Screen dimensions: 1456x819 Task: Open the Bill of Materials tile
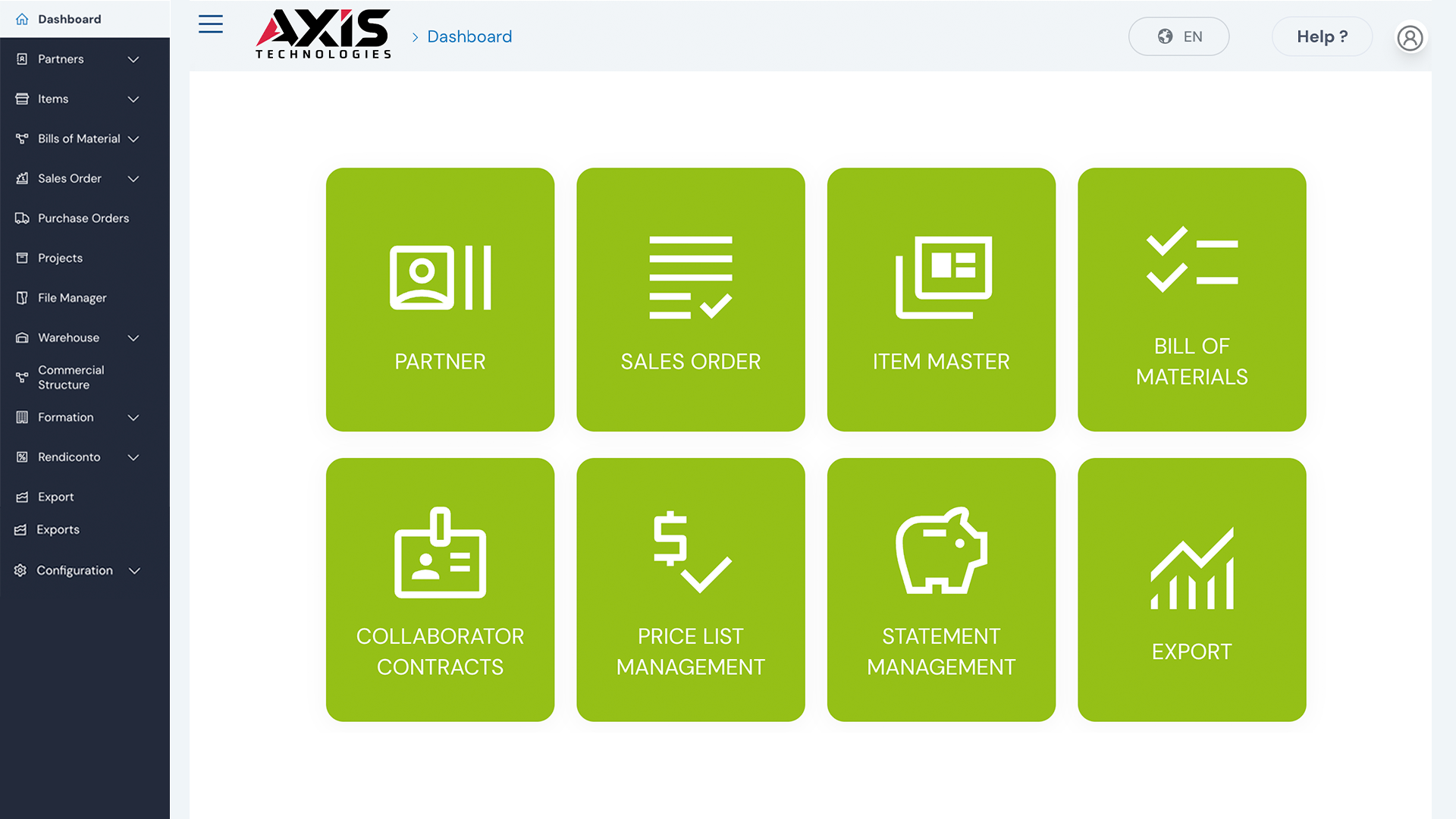(1191, 300)
